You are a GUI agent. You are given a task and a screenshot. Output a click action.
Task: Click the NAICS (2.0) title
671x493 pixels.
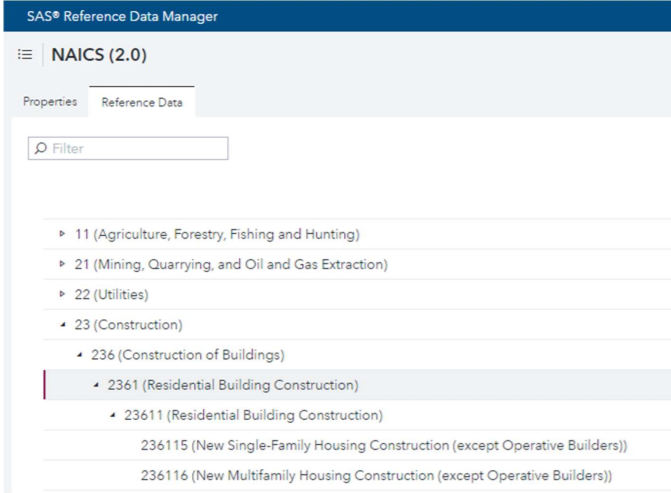99,55
